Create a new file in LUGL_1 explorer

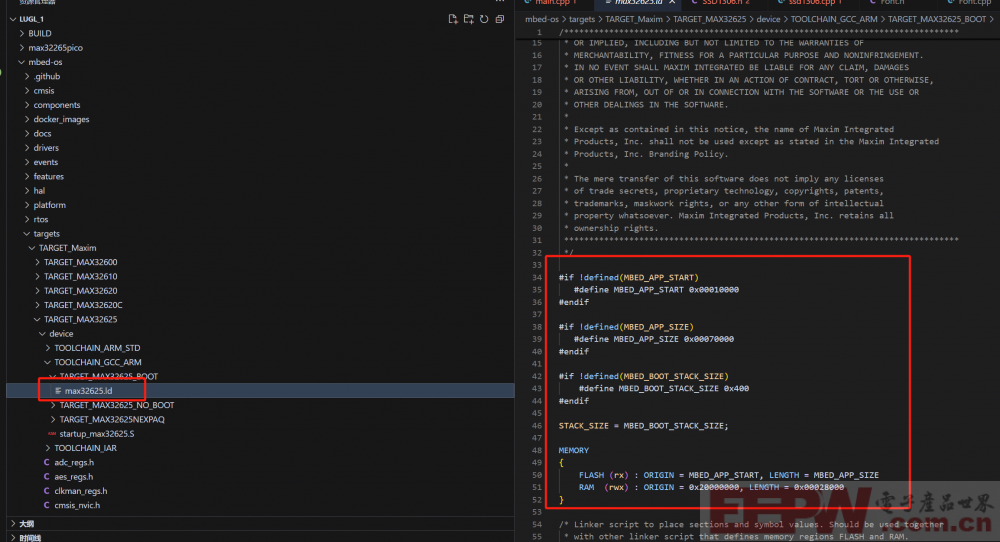pos(453,19)
